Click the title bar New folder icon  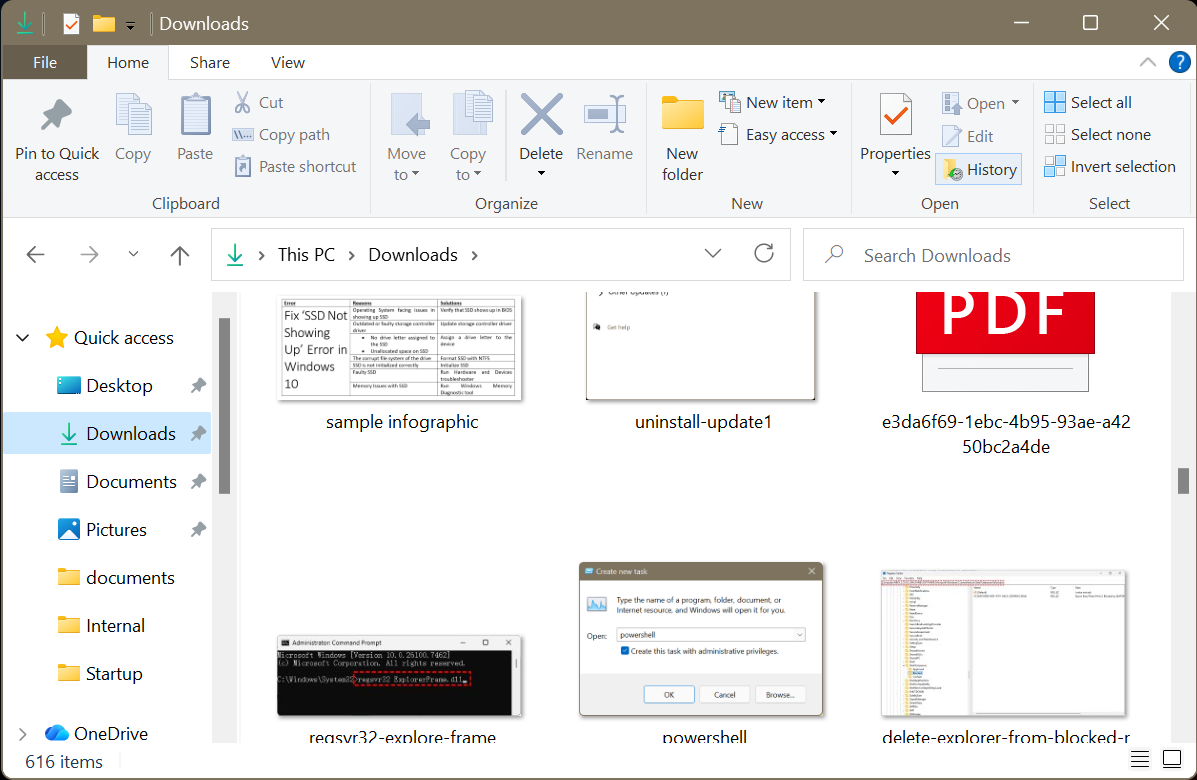(x=104, y=24)
